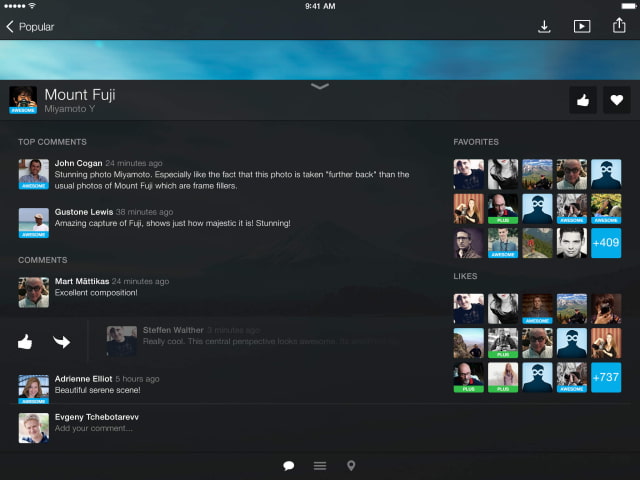The width and height of the screenshot is (640, 480).
Task: Switch to the location pin tab
Action: [351, 466]
